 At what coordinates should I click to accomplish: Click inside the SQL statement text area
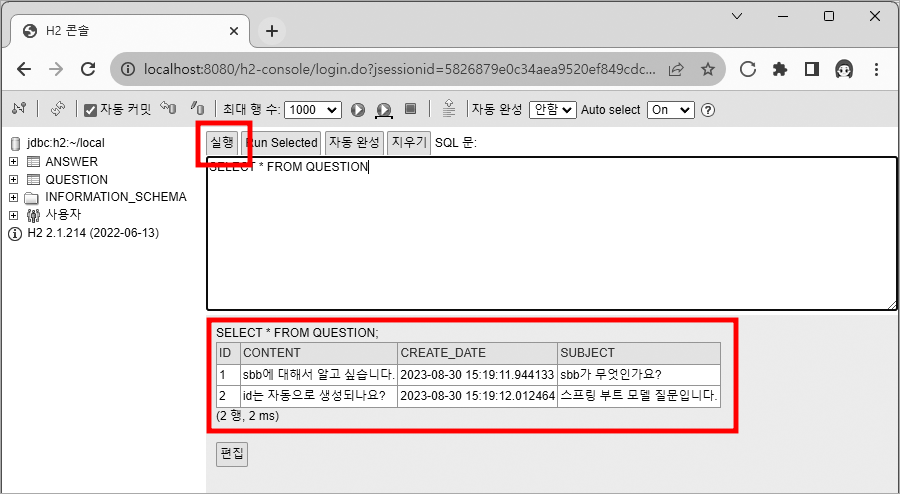point(552,234)
